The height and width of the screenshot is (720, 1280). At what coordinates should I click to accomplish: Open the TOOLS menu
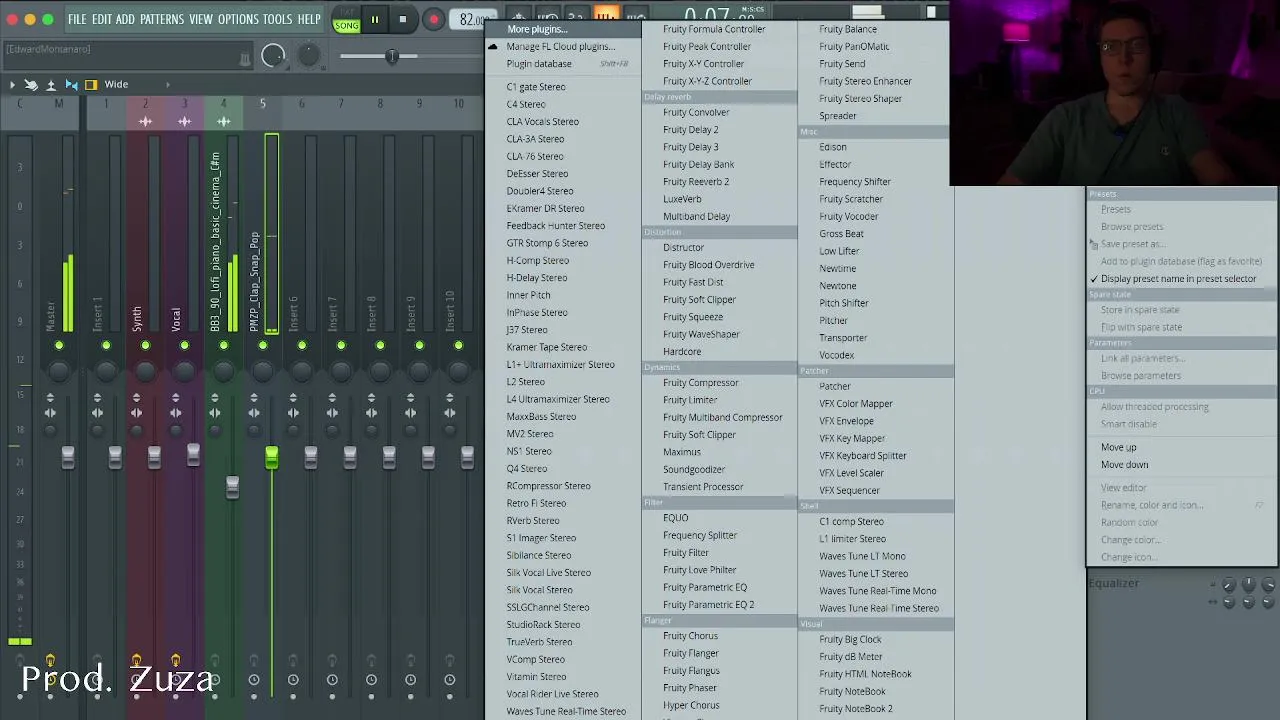277,19
